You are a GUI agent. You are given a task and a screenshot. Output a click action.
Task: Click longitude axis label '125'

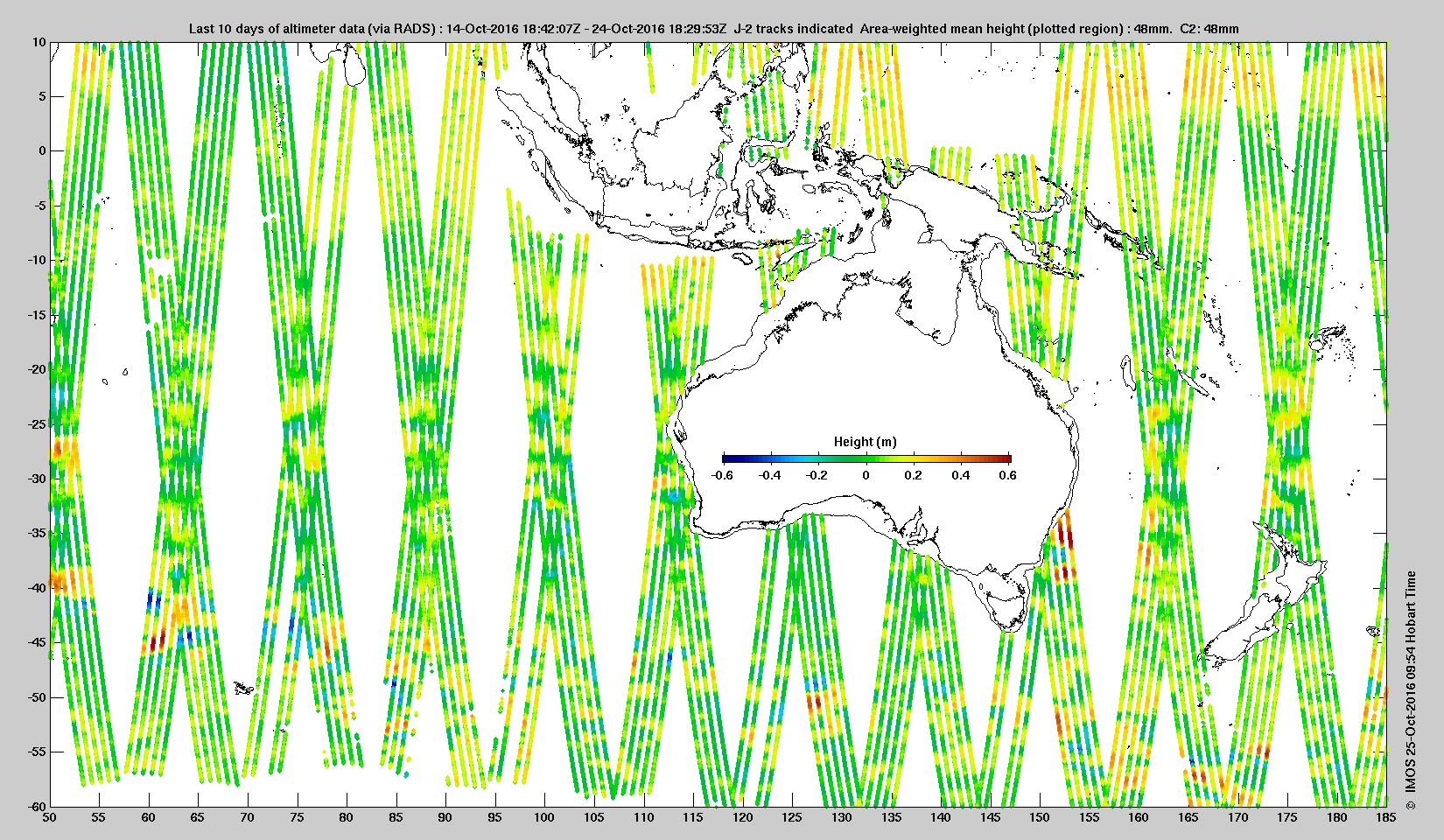tap(792, 817)
